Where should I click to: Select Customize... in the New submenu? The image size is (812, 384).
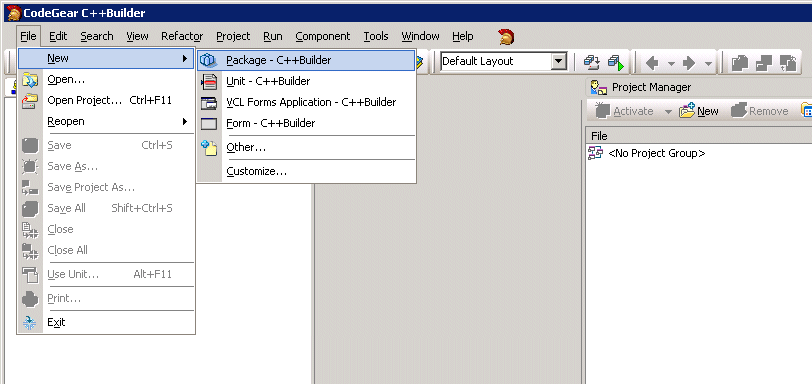(306, 171)
